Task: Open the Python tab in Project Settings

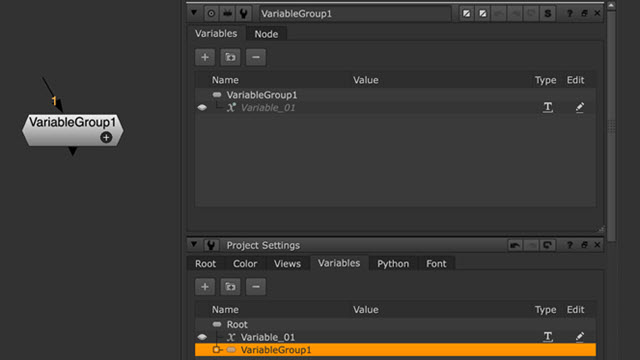Action: (393, 264)
